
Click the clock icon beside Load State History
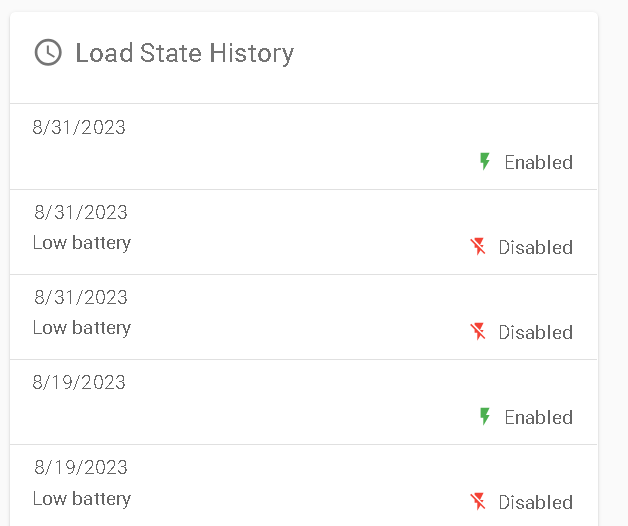point(48,52)
